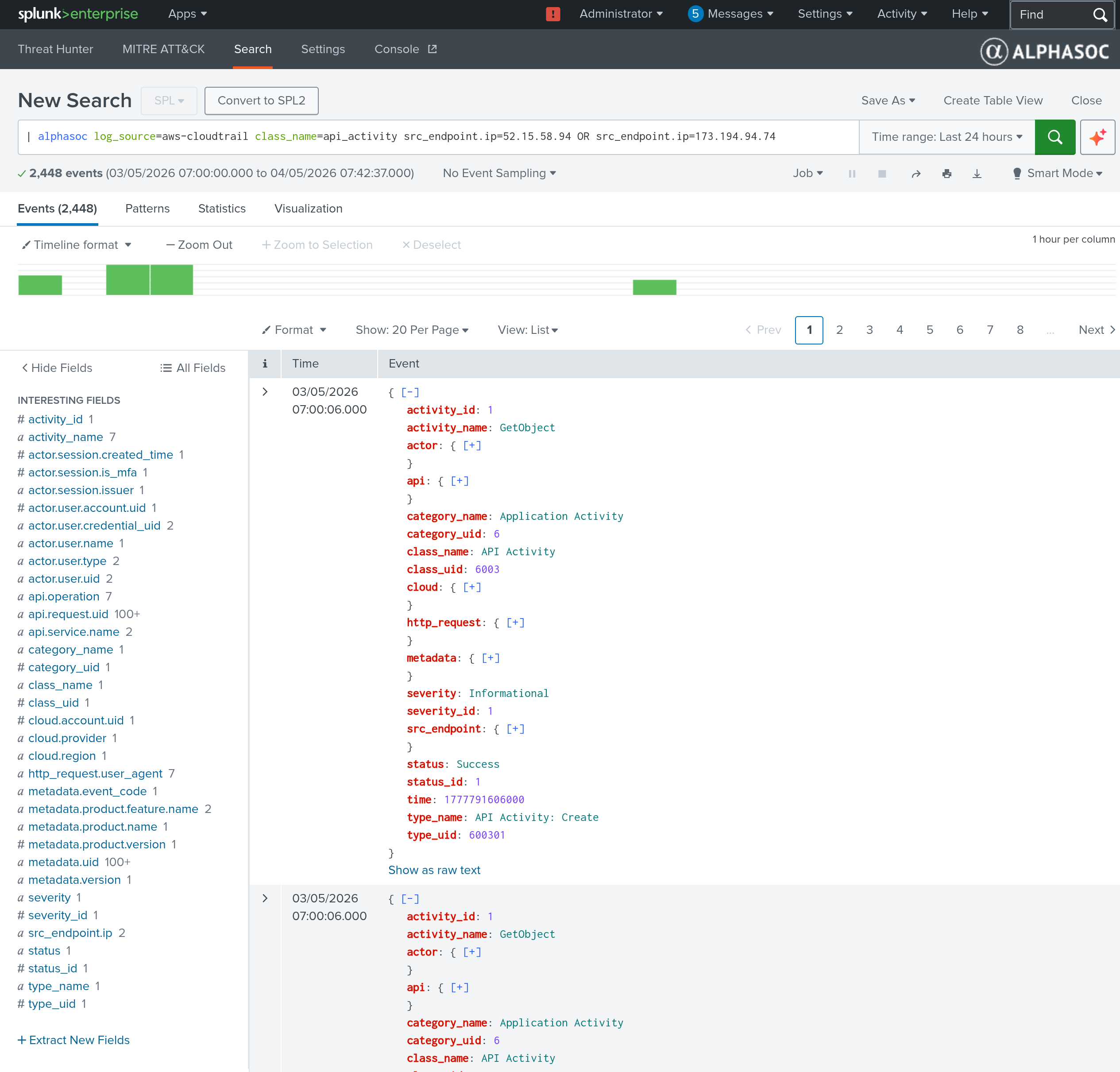Switch to MITRE ATT&CK tab

(x=163, y=49)
